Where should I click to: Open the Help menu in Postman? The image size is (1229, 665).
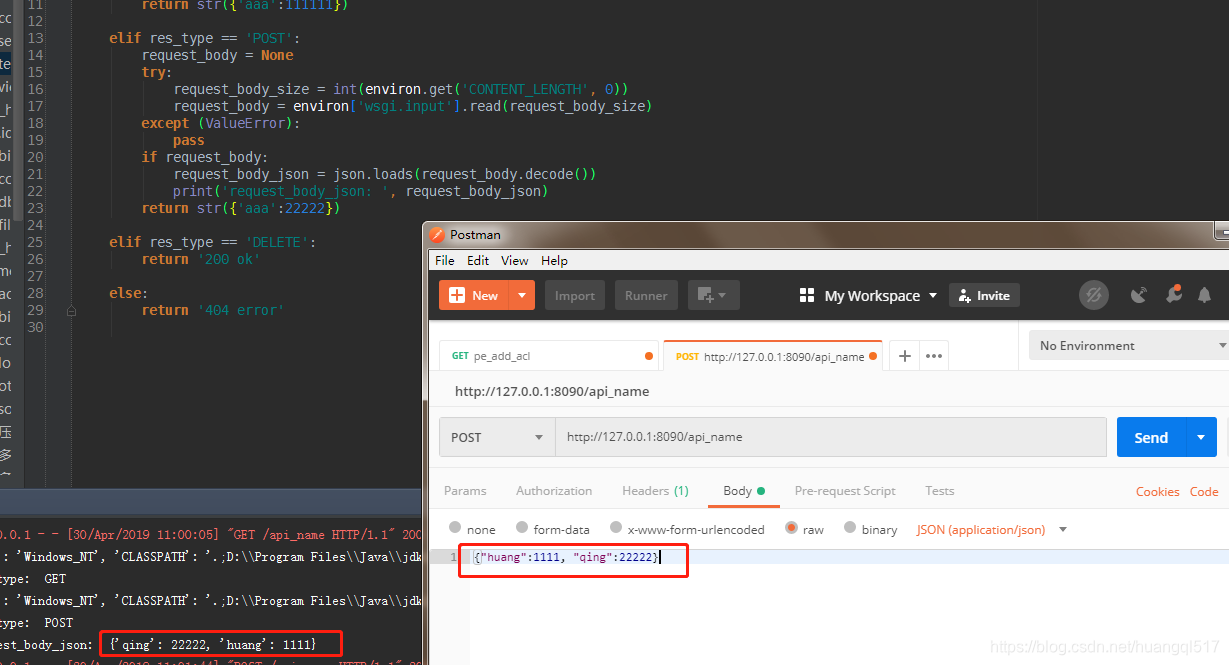coord(554,260)
